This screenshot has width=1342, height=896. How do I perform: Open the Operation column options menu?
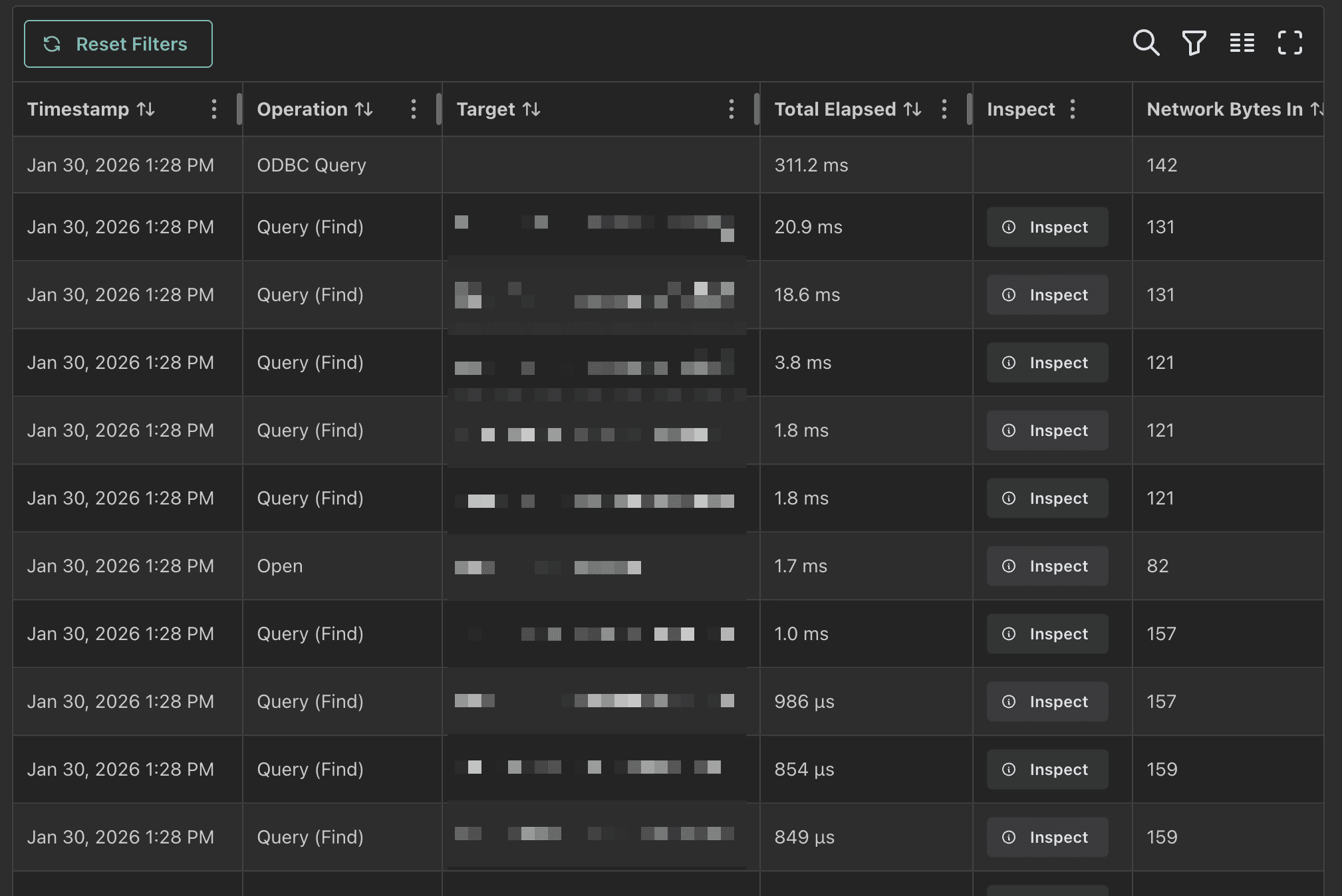click(x=414, y=109)
